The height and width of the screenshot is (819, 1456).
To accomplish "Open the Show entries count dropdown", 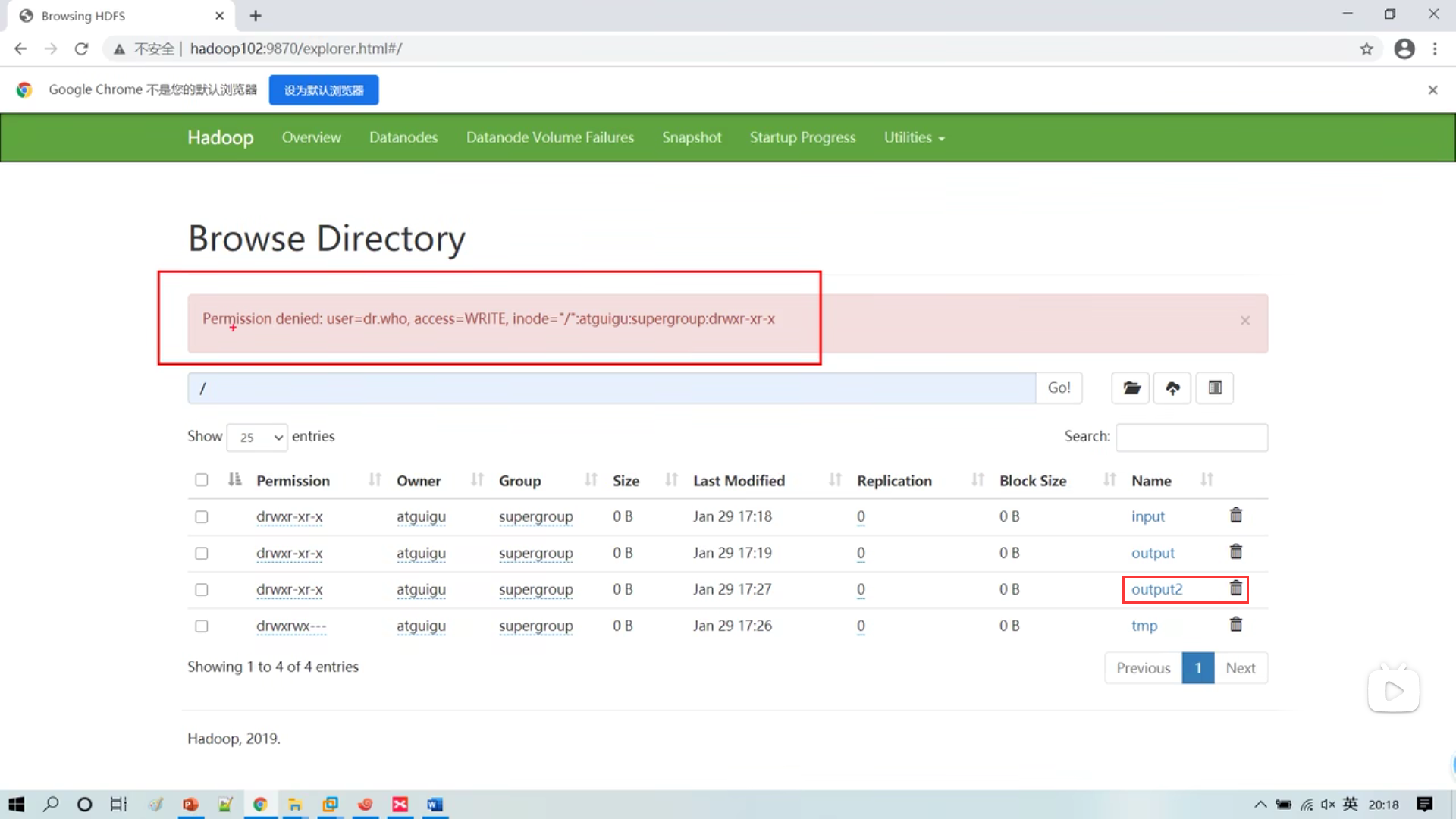I will (x=257, y=438).
